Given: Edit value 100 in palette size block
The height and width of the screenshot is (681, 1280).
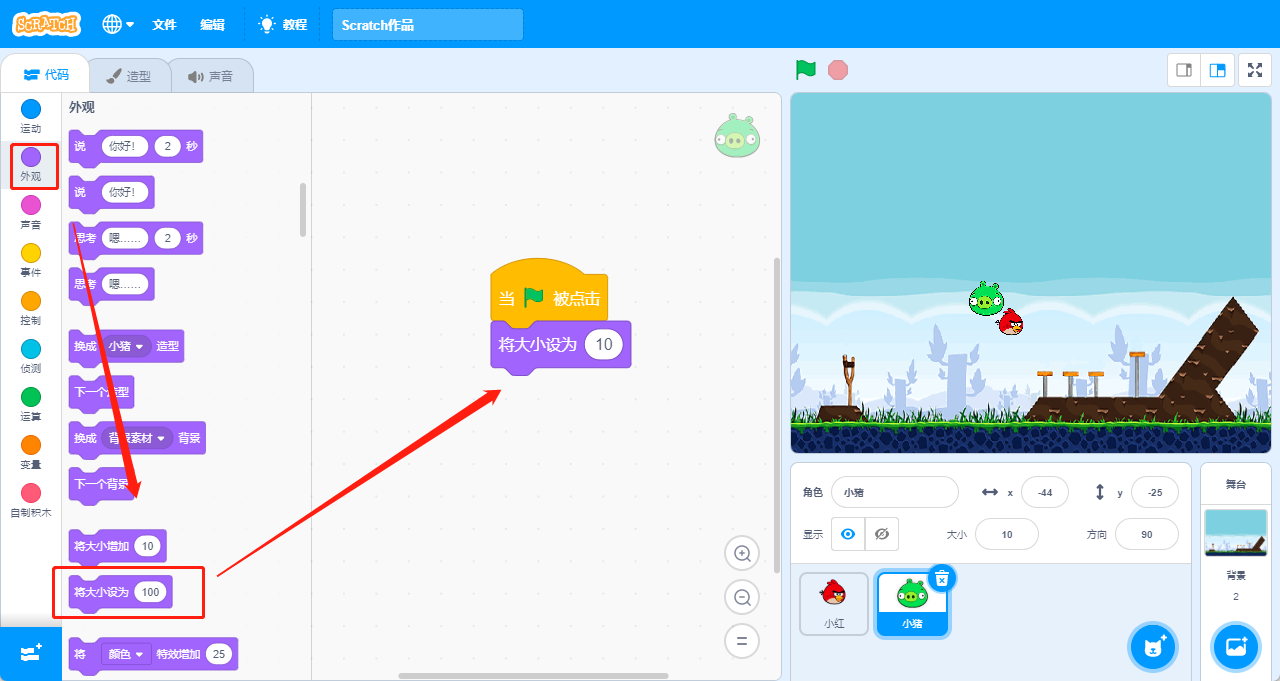Looking at the screenshot, I should pyautogui.click(x=150, y=592).
